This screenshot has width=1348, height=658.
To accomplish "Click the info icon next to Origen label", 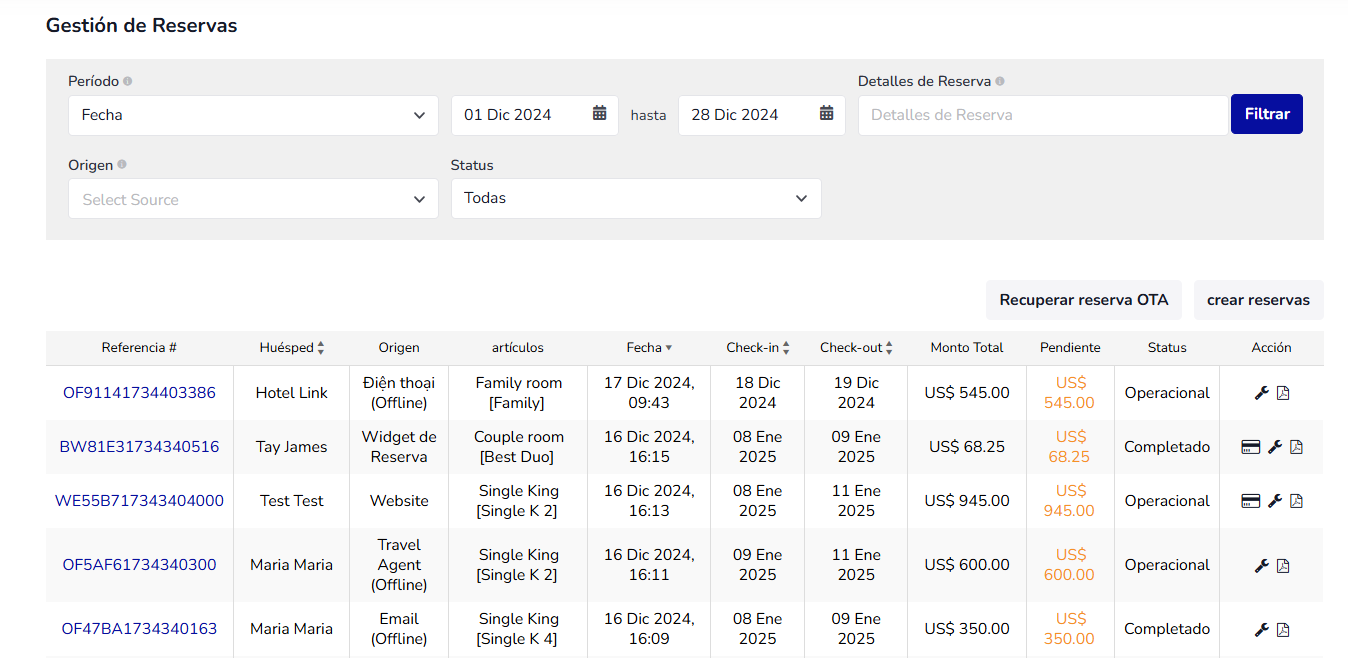I will coord(122,165).
